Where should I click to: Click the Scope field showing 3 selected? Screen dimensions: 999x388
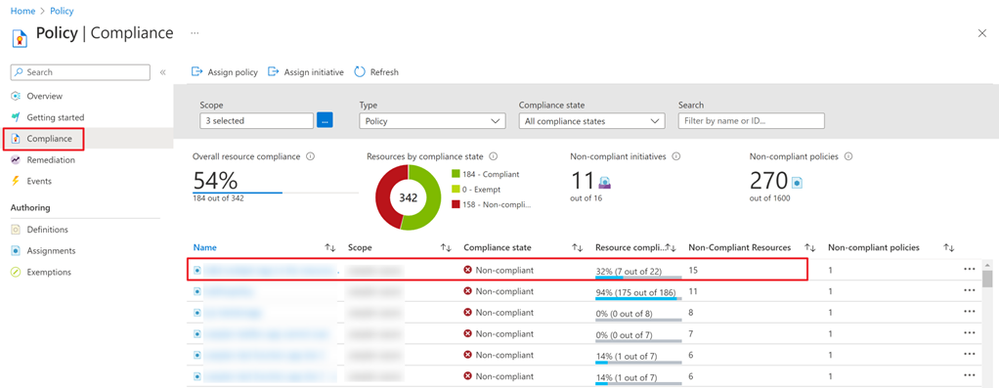257,120
